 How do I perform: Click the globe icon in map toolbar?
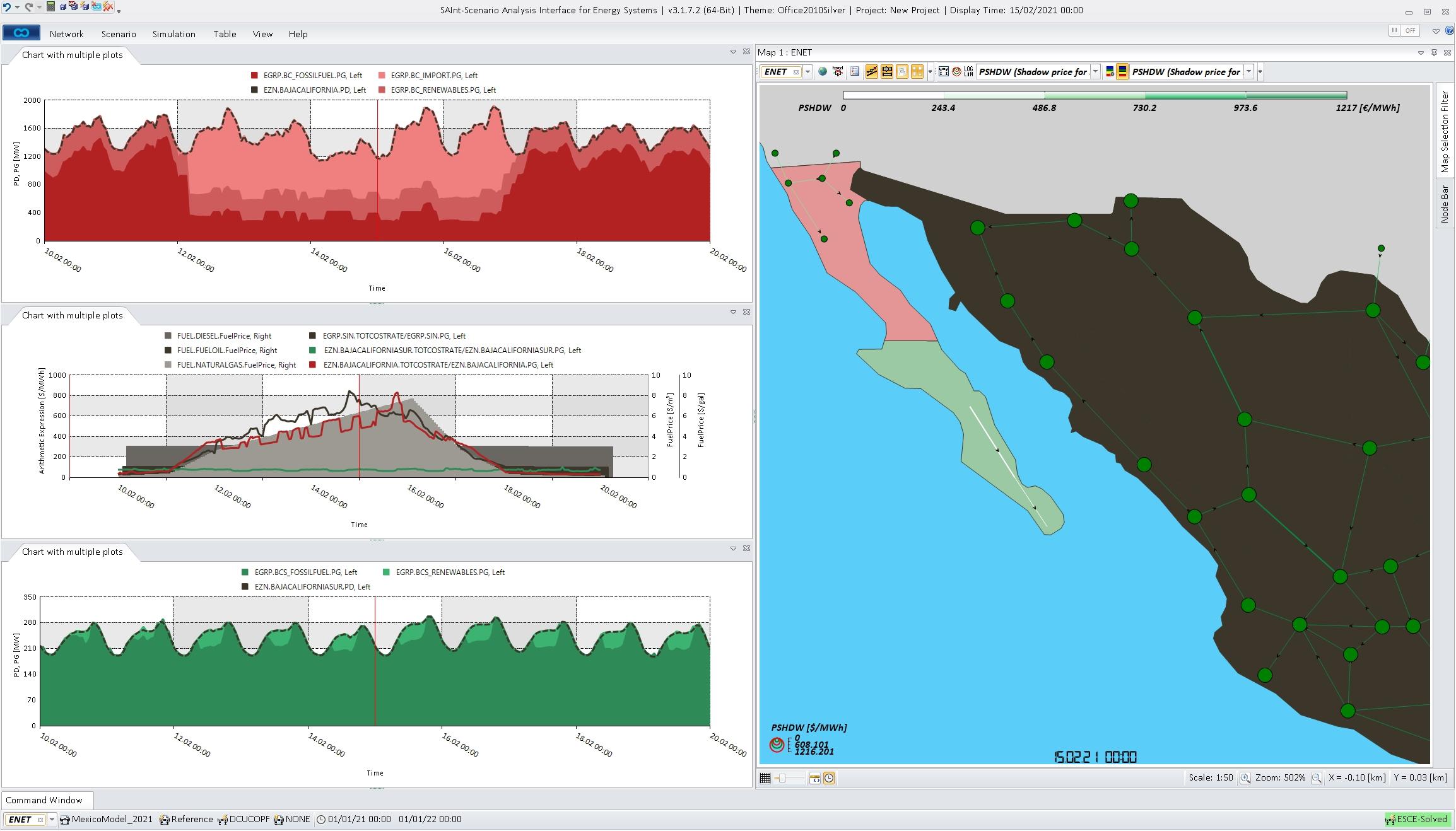click(x=823, y=72)
